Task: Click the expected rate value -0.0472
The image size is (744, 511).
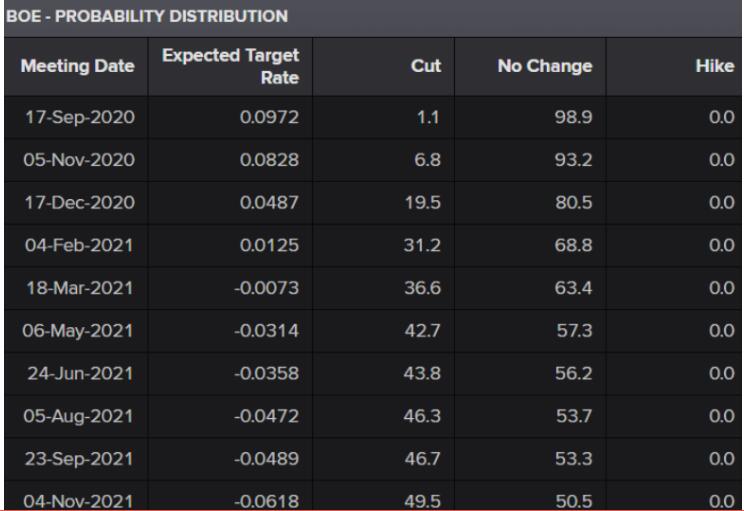Action: coord(267,416)
